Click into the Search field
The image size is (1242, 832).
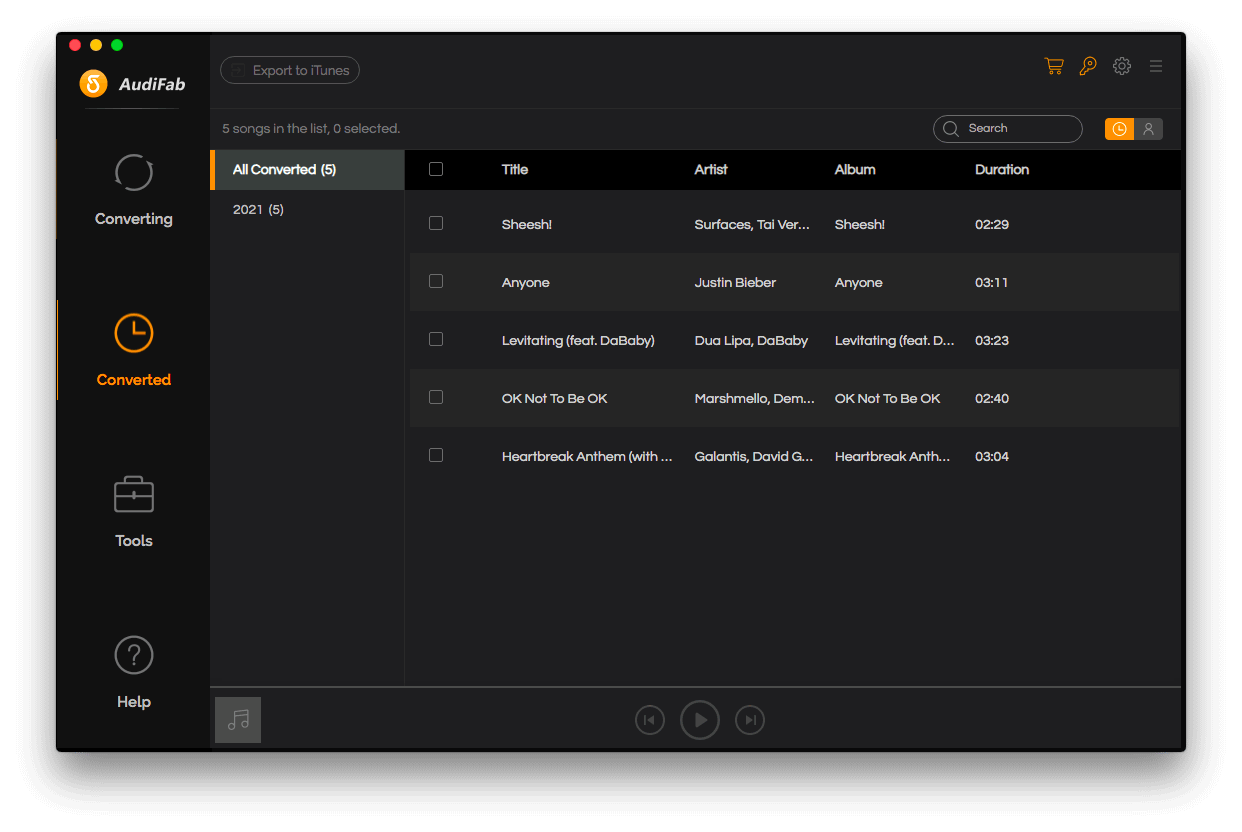tap(1008, 129)
